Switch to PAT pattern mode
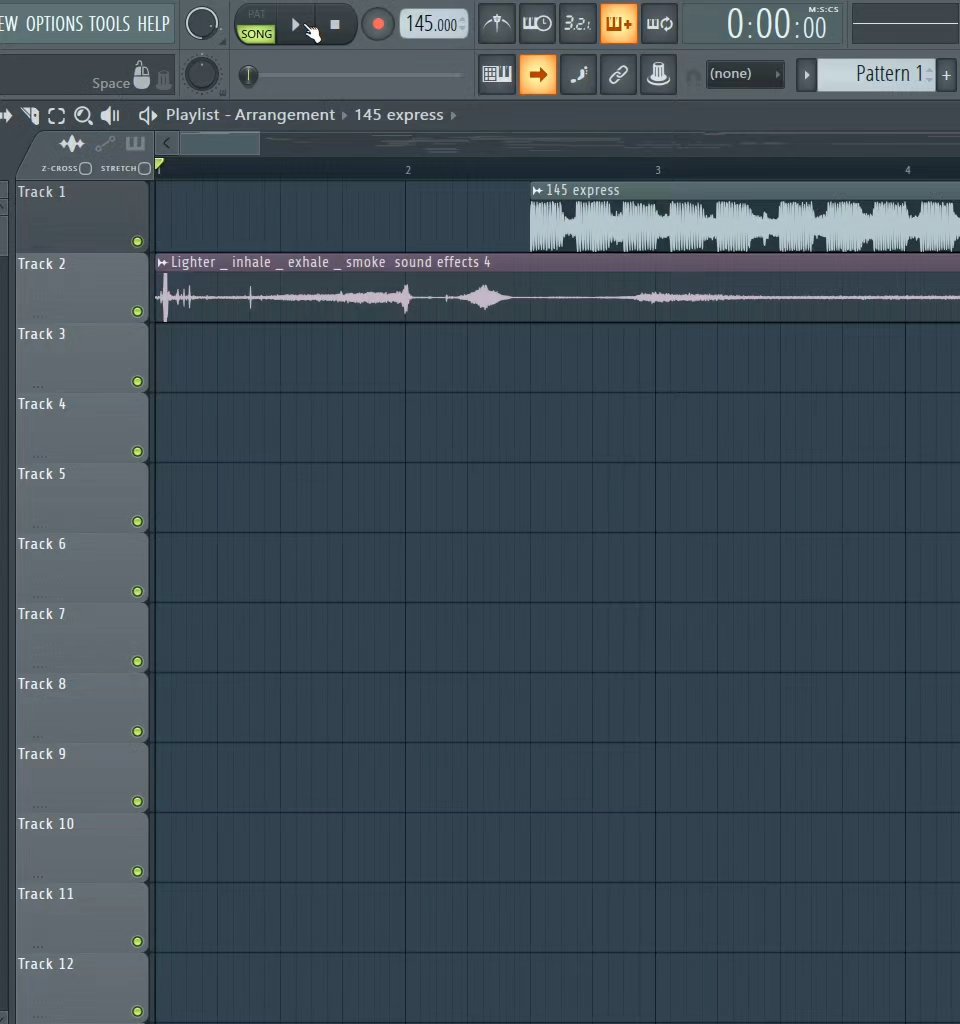The height and width of the screenshot is (1024, 960). point(256,14)
